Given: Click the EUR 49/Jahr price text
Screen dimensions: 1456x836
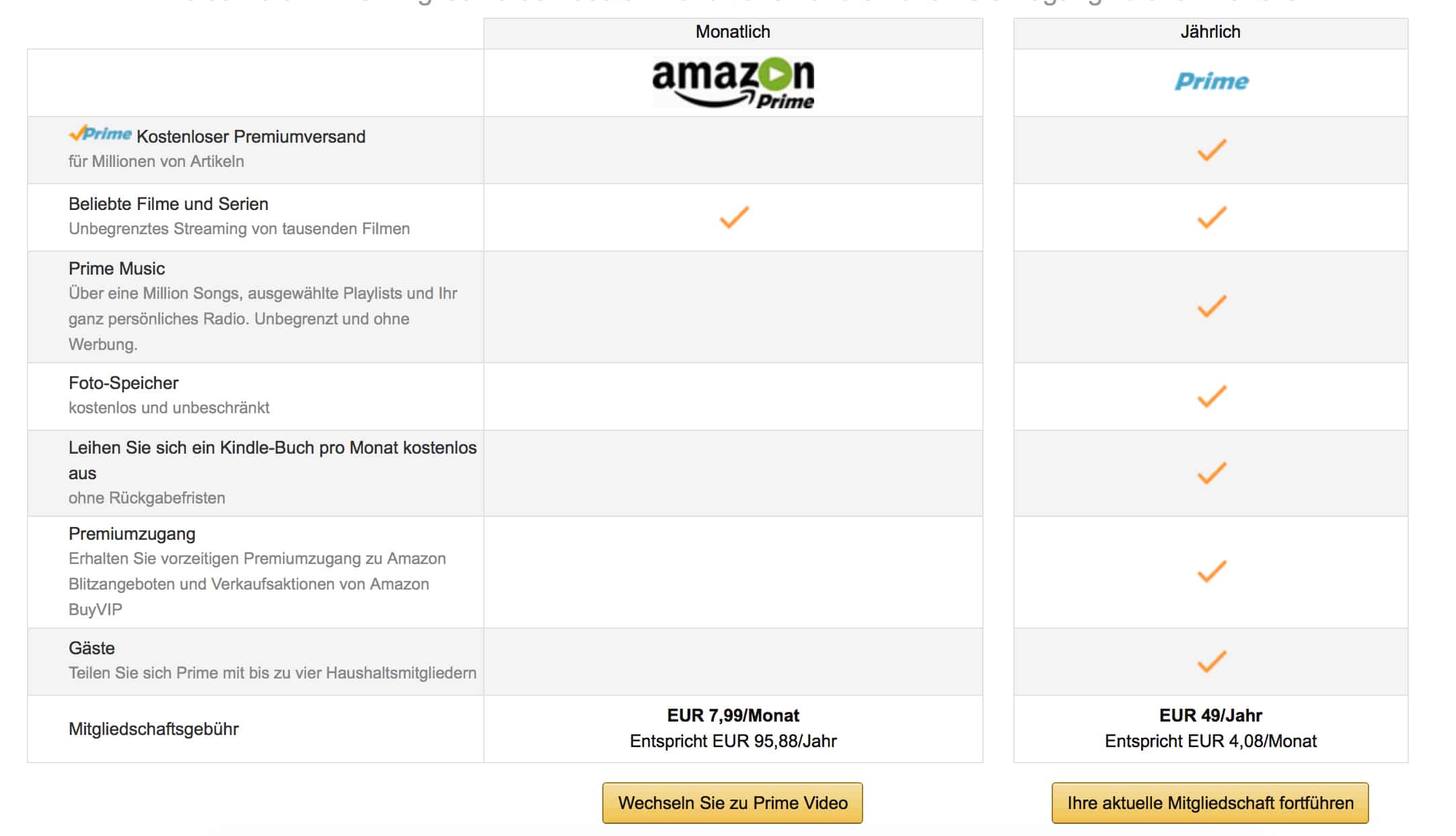Looking at the screenshot, I should coord(1210,715).
